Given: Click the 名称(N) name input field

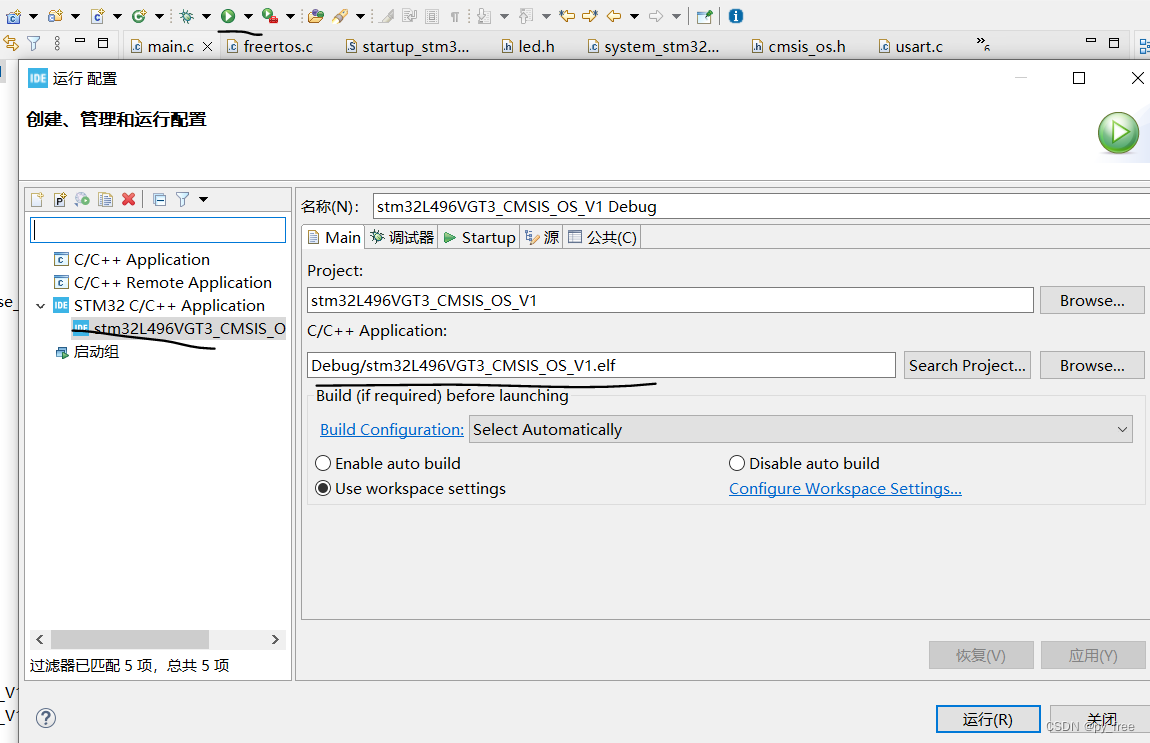Looking at the screenshot, I should 761,207.
